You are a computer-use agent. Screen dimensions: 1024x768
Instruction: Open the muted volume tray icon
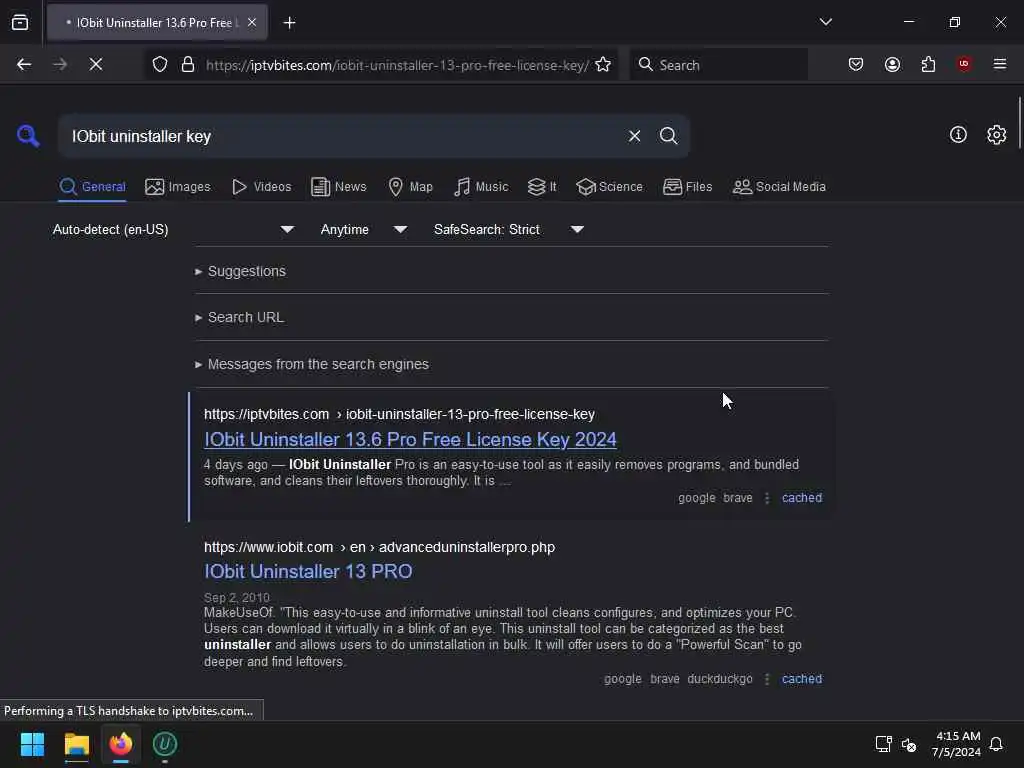908,744
